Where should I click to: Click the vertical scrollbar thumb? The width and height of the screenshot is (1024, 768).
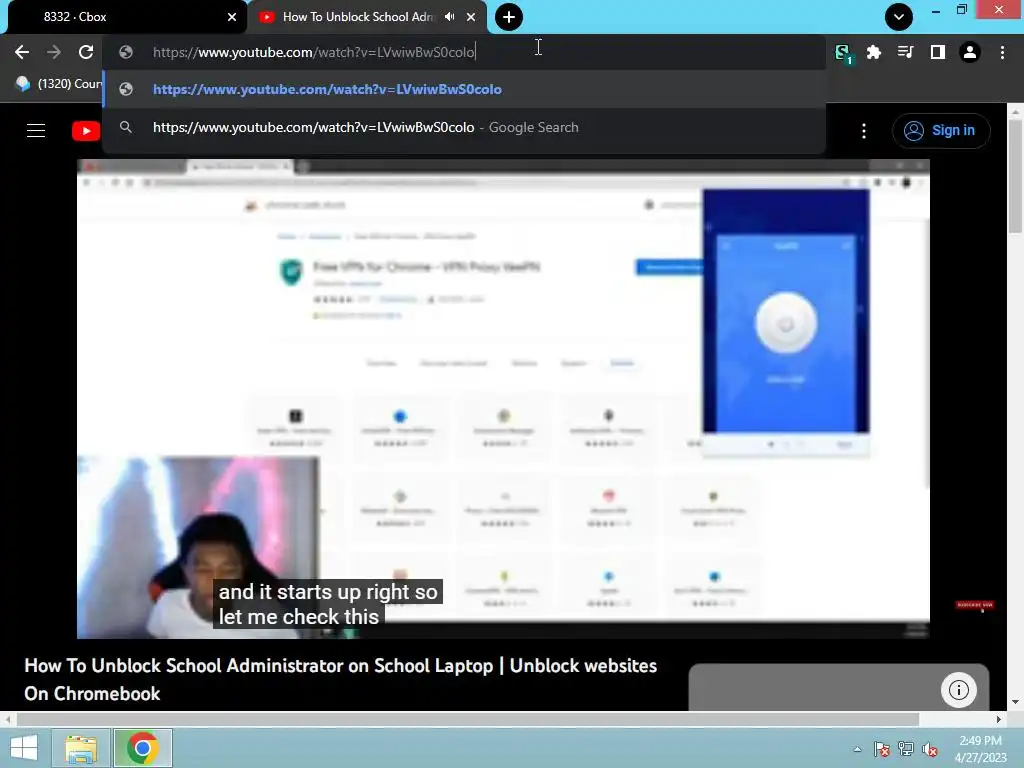point(1015,176)
